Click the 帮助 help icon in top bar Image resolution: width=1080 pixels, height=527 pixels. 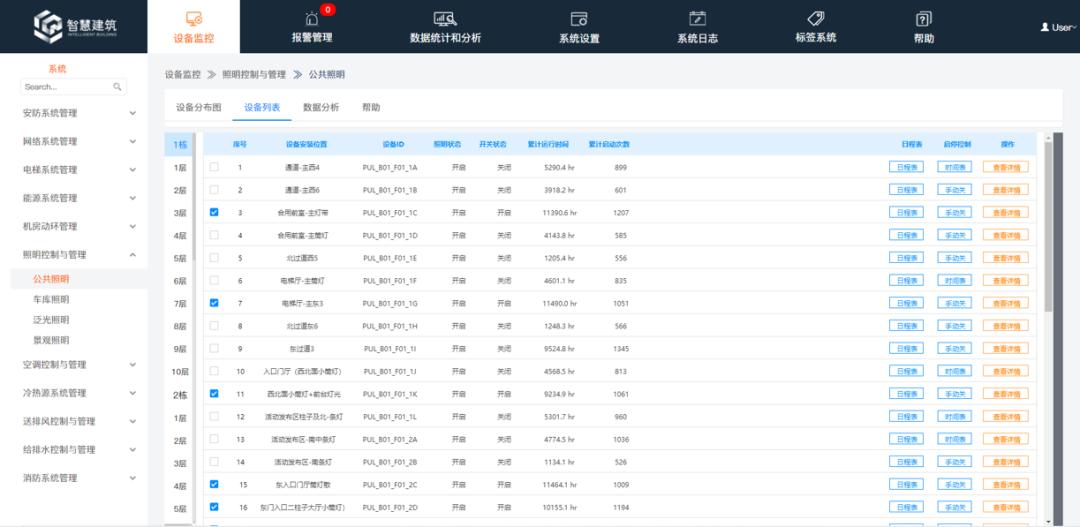(x=923, y=19)
